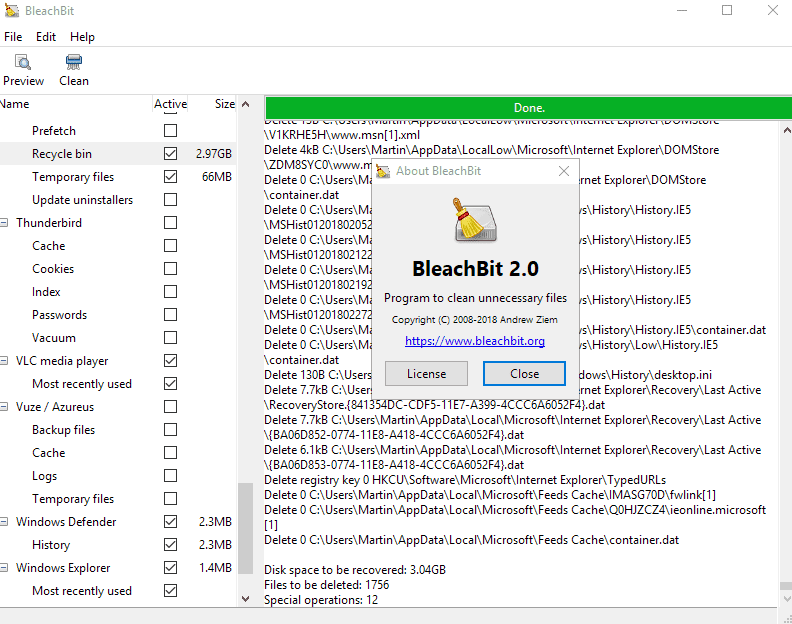
Task: Open the Help menu
Action: pyautogui.click(x=82, y=37)
